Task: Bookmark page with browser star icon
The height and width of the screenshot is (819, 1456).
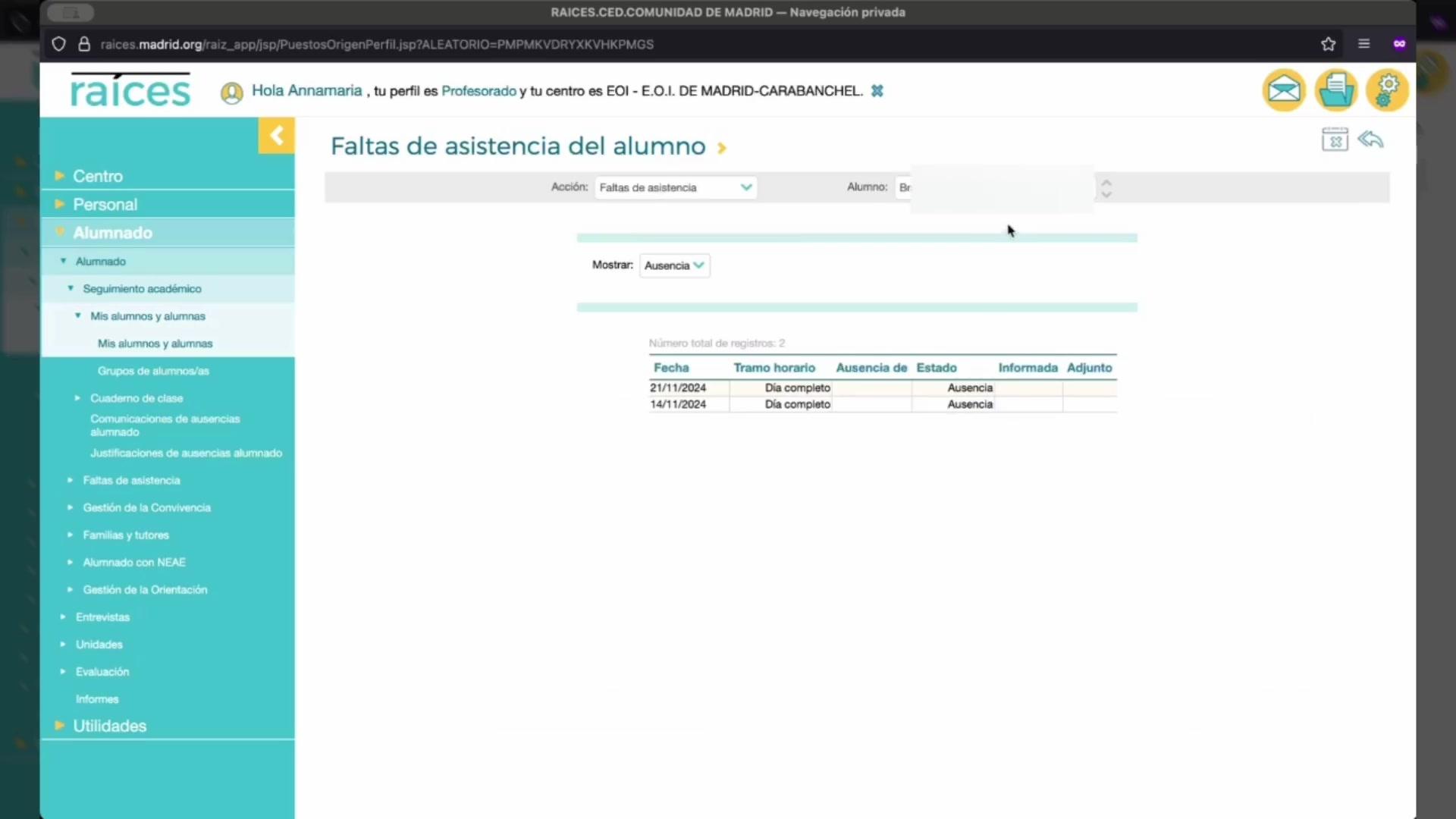Action: pos(1328,44)
